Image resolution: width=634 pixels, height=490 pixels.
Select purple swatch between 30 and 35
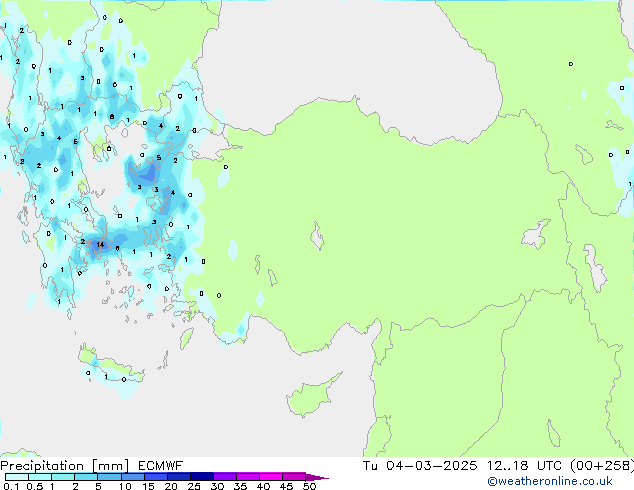tap(224, 477)
